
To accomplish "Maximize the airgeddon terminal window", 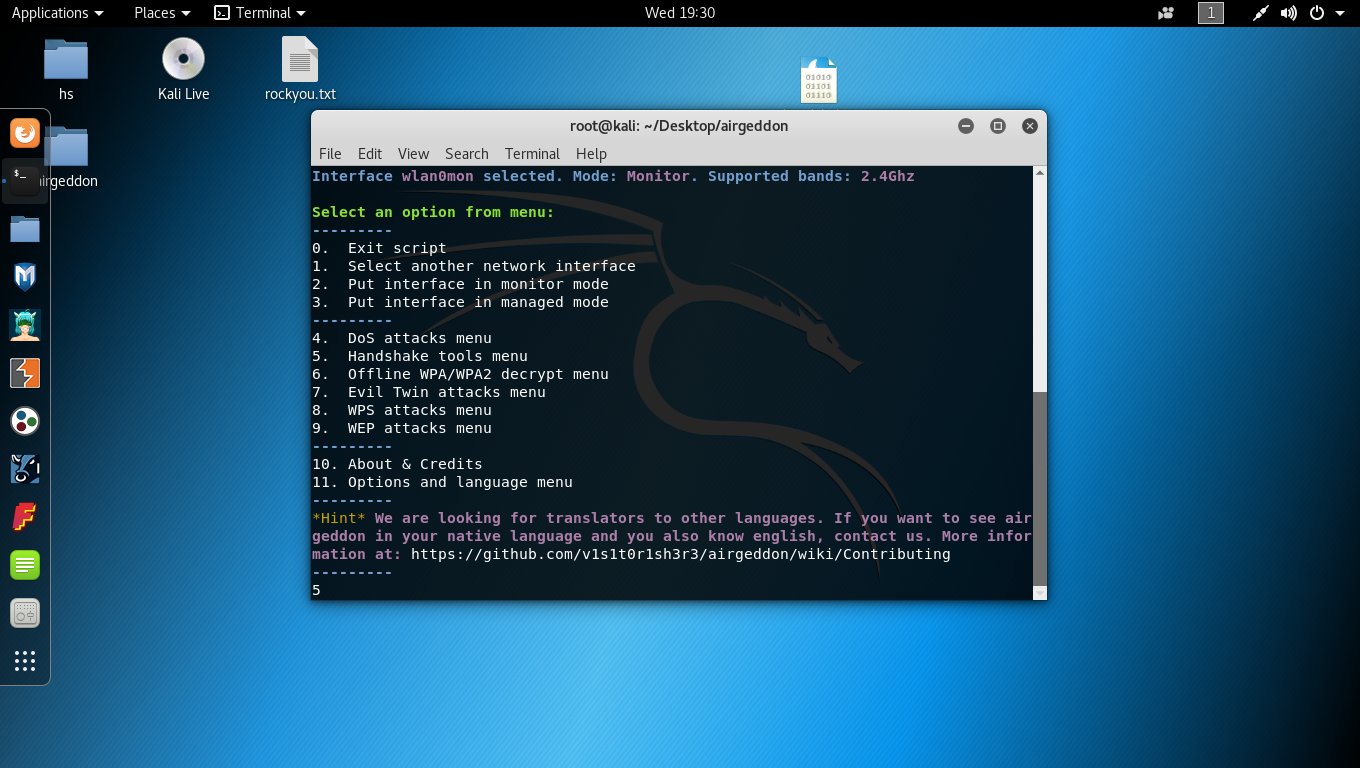I will 998,126.
